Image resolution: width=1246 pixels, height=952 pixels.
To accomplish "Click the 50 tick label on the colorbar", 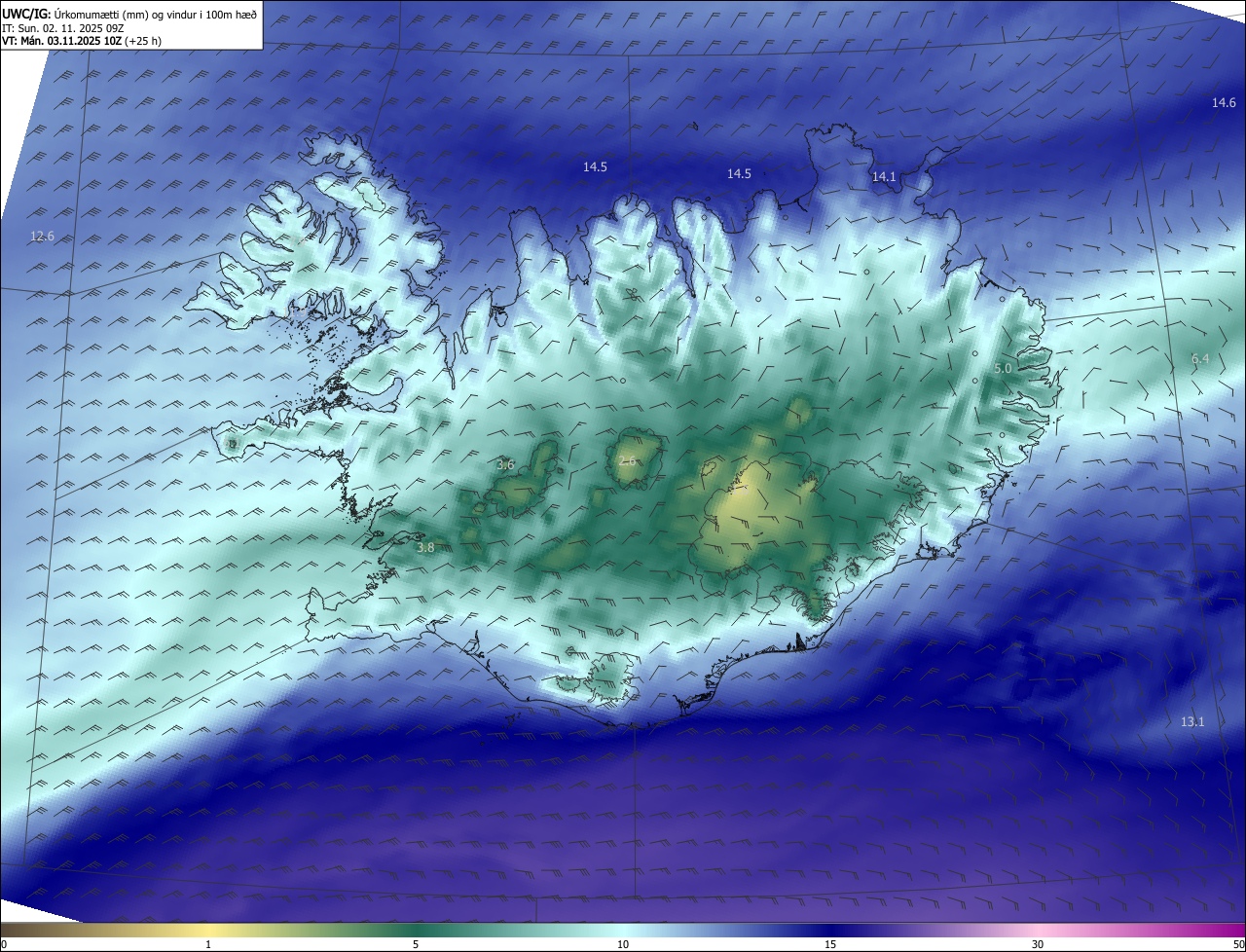I will pyautogui.click(x=1238, y=944).
